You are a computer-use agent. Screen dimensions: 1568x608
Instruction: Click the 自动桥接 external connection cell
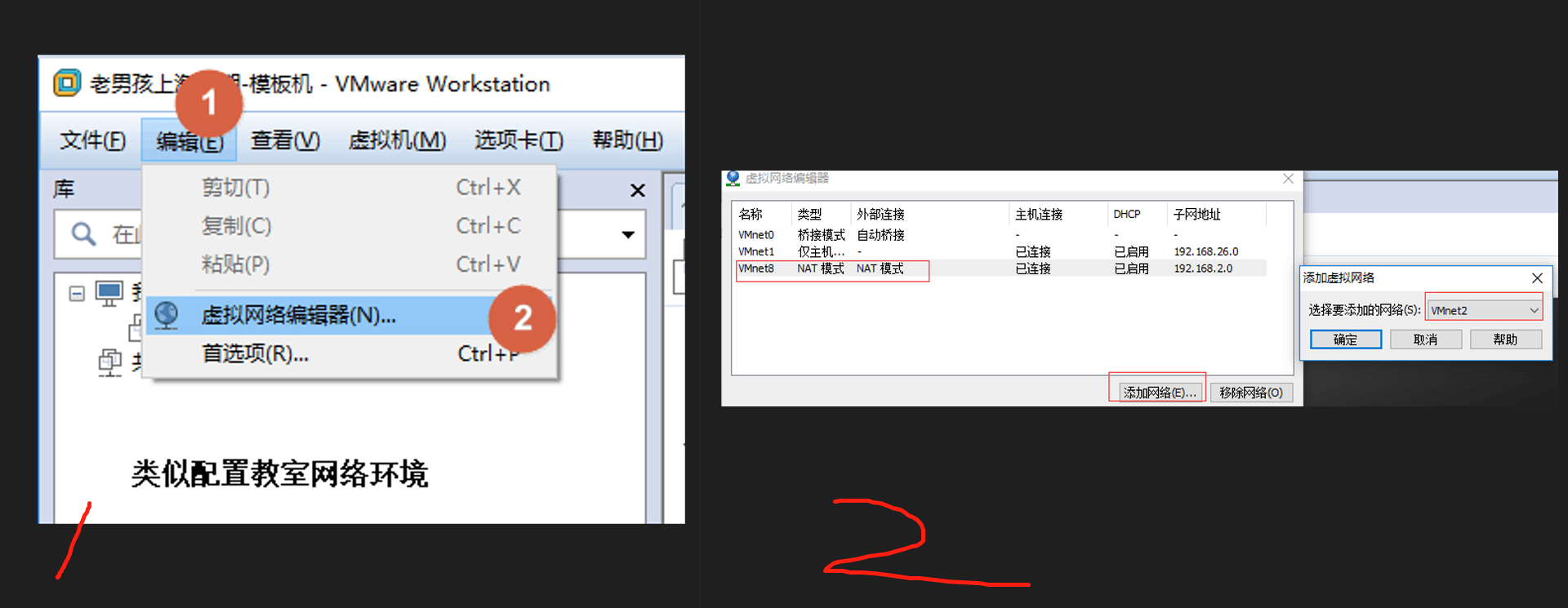point(880,235)
